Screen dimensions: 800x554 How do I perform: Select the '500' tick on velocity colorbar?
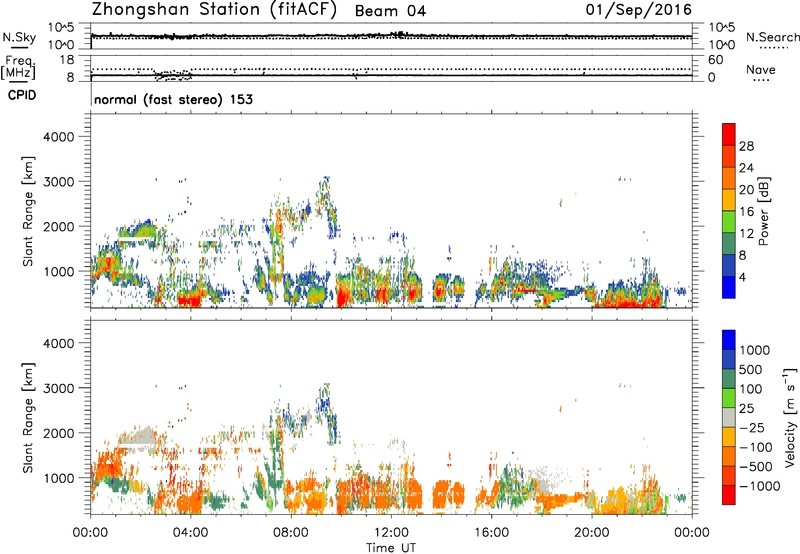[750, 370]
